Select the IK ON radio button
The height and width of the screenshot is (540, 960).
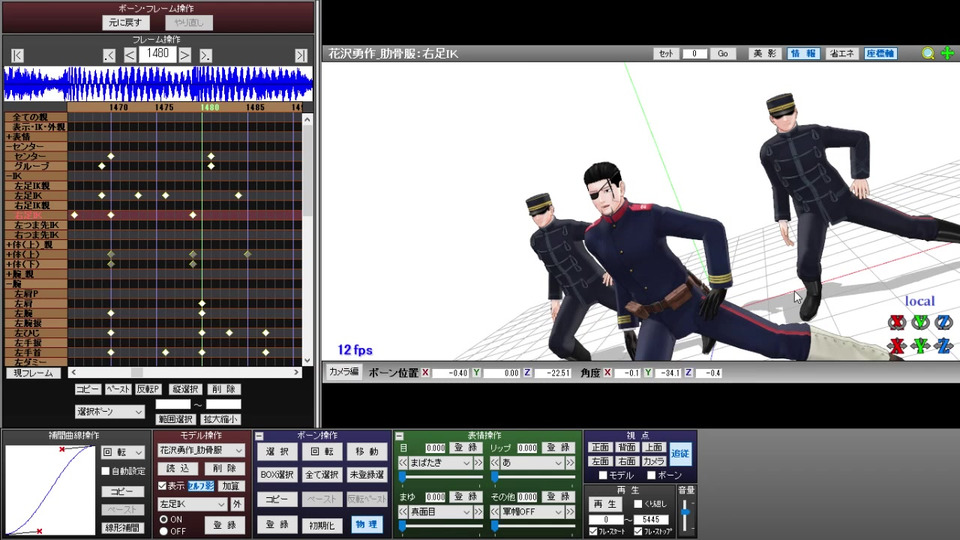click(163, 519)
